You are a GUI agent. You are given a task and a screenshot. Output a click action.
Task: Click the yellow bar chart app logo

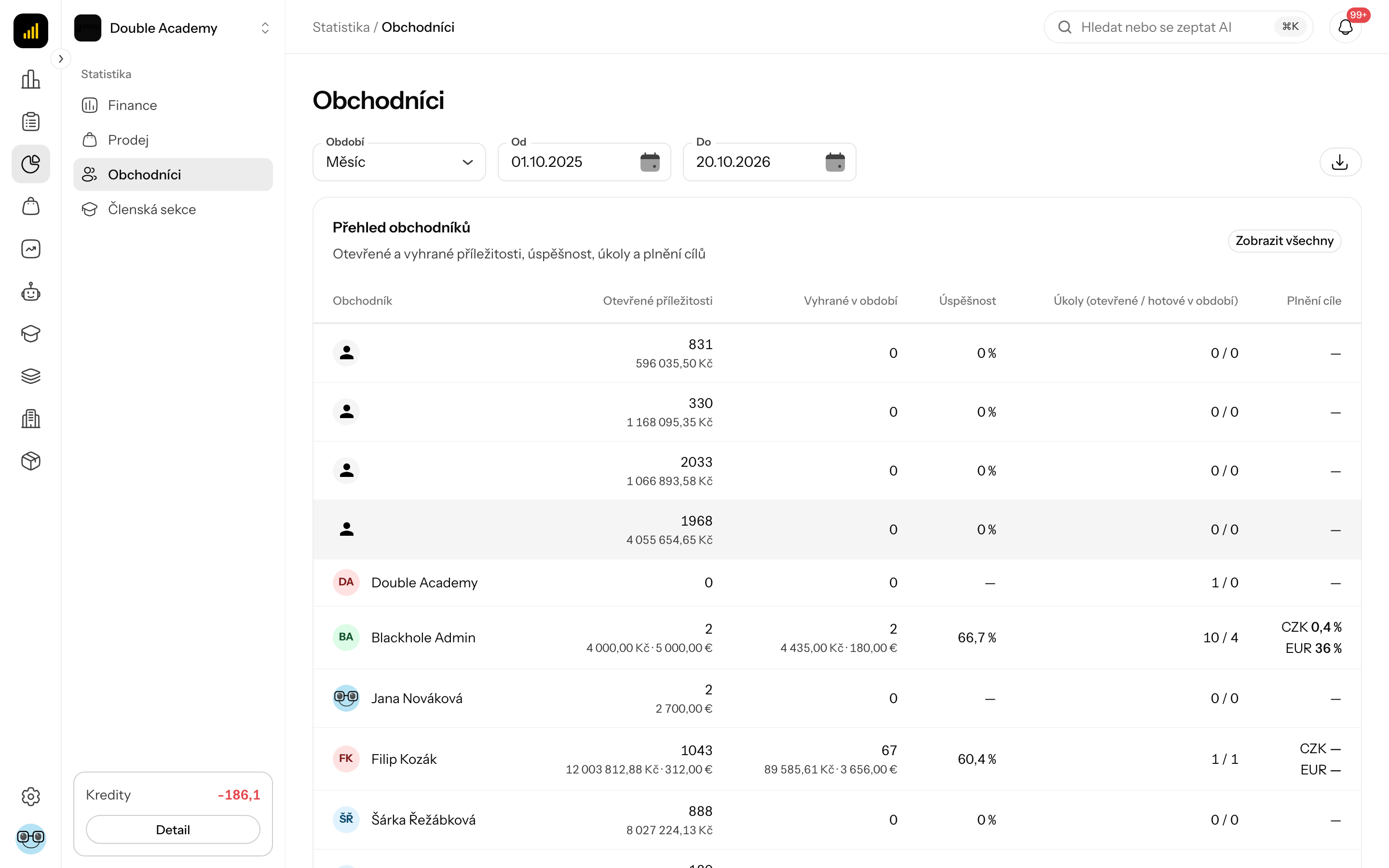click(x=30, y=30)
